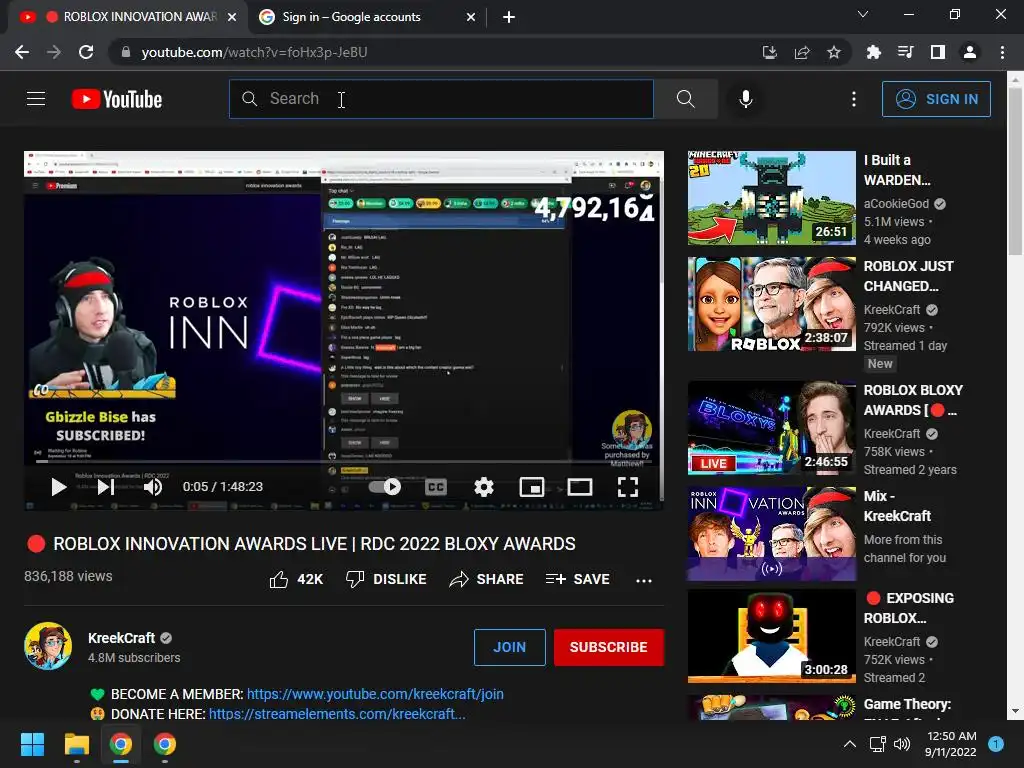Open volume control in system tray
1024x768 pixels.
tap(902, 744)
